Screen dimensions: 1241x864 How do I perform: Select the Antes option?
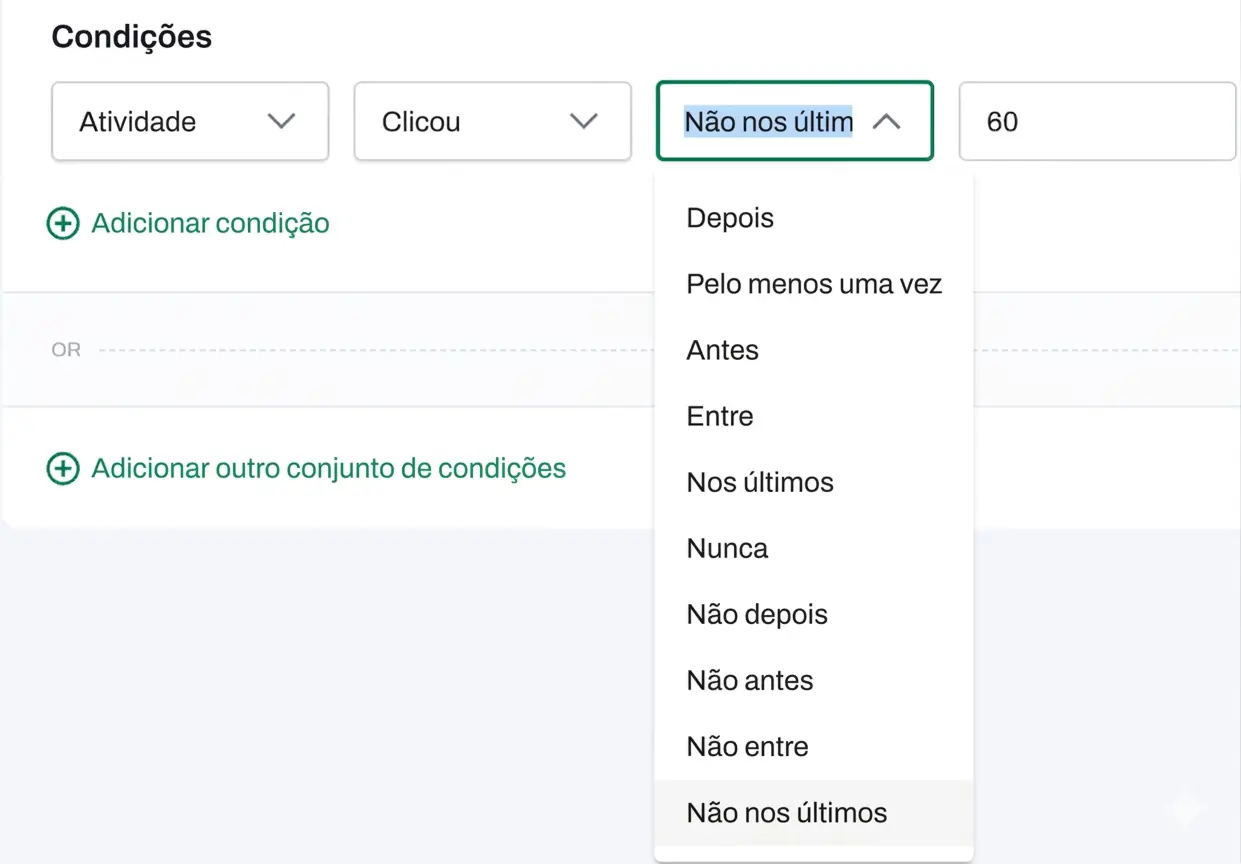[x=722, y=350]
